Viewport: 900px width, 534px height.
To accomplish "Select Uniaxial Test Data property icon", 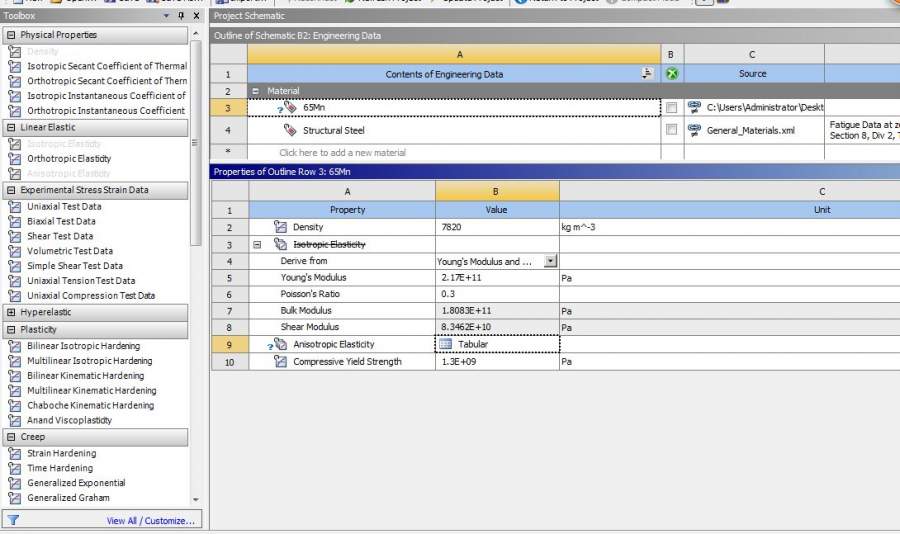I will tap(14, 207).
